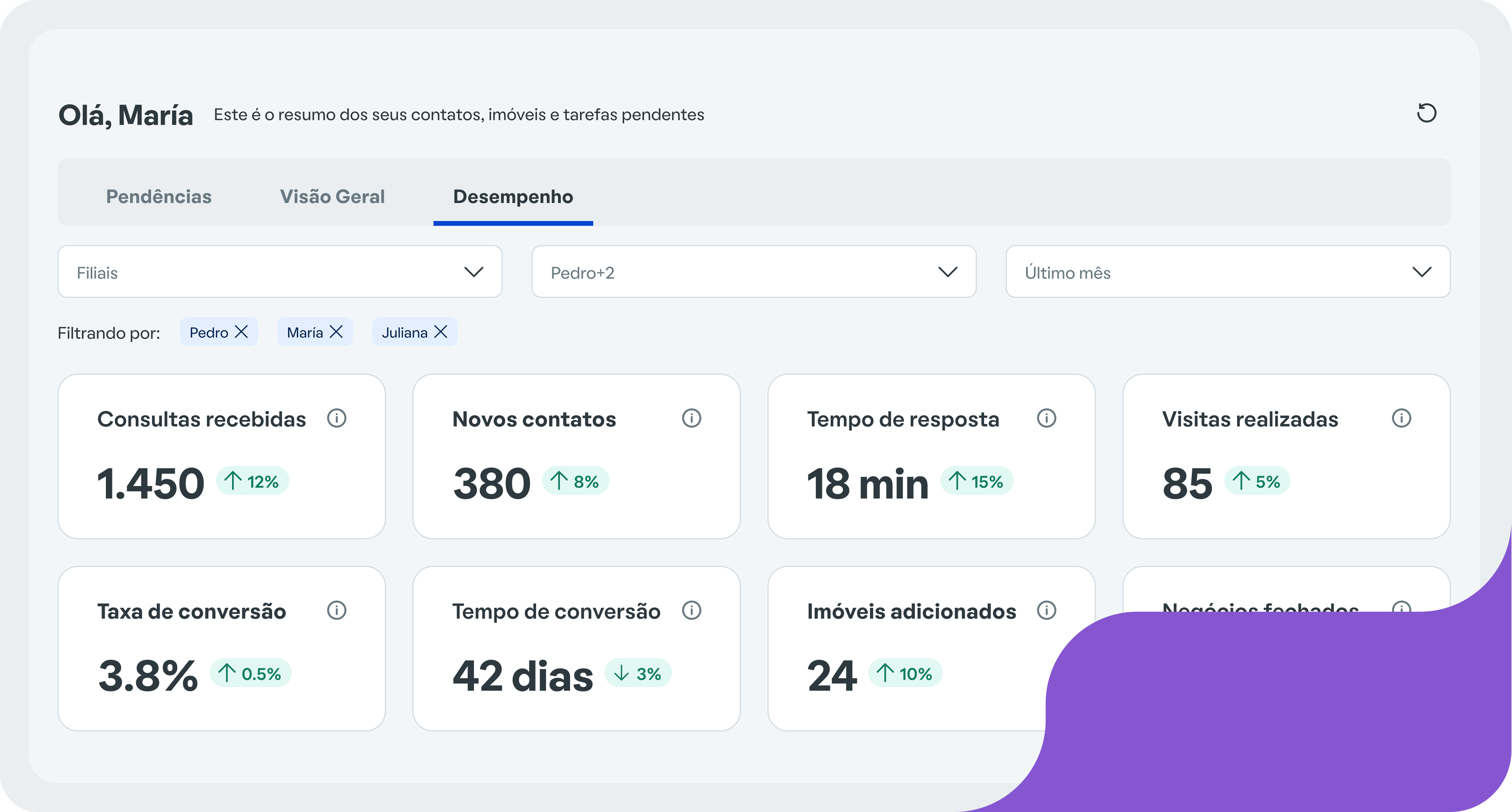Click the Imóveis adicionados title

pyautogui.click(x=911, y=611)
